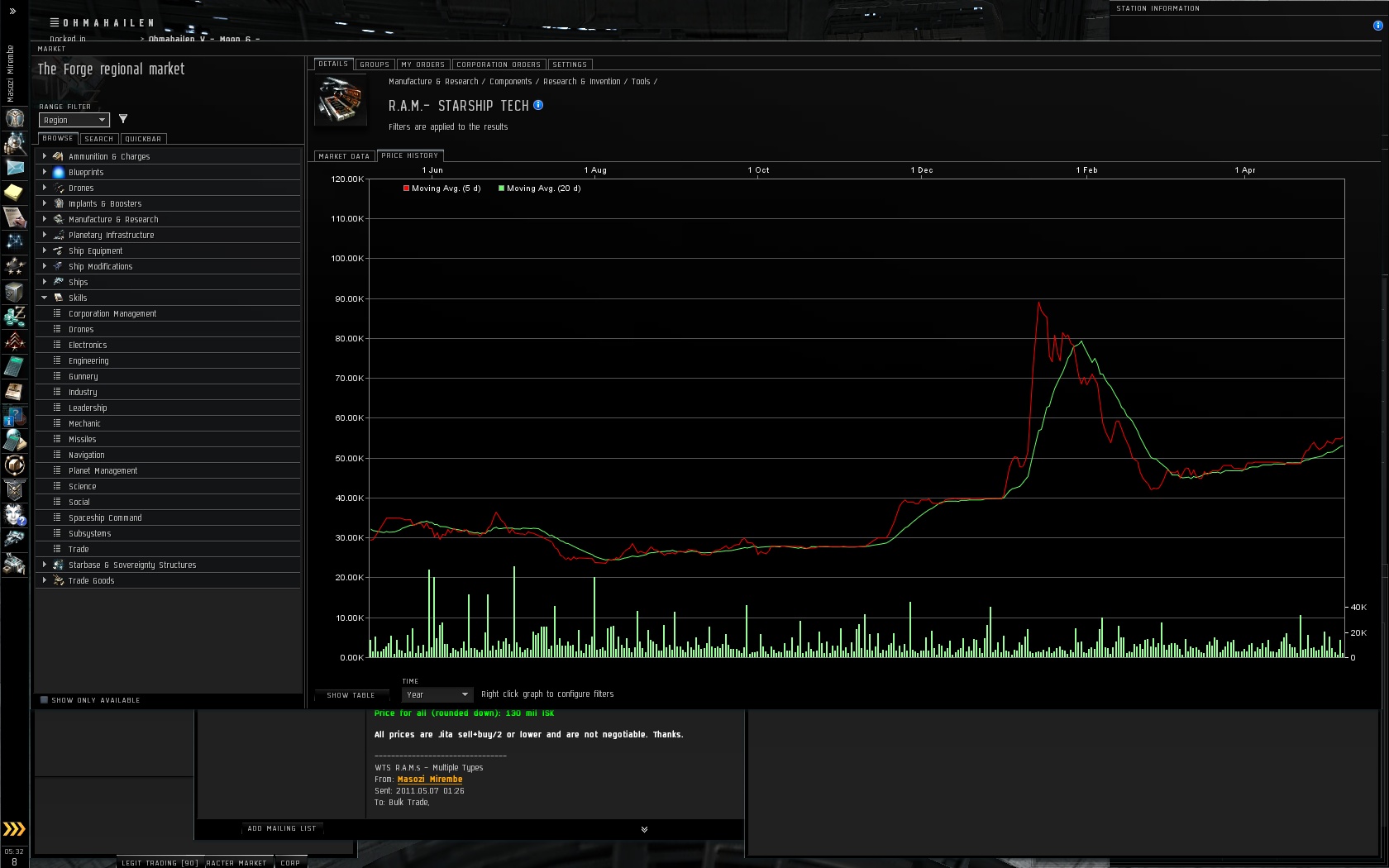Click the Moving Avg. (20 d) green swatch
Viewport: 1389px width, 868px height.
501,188
